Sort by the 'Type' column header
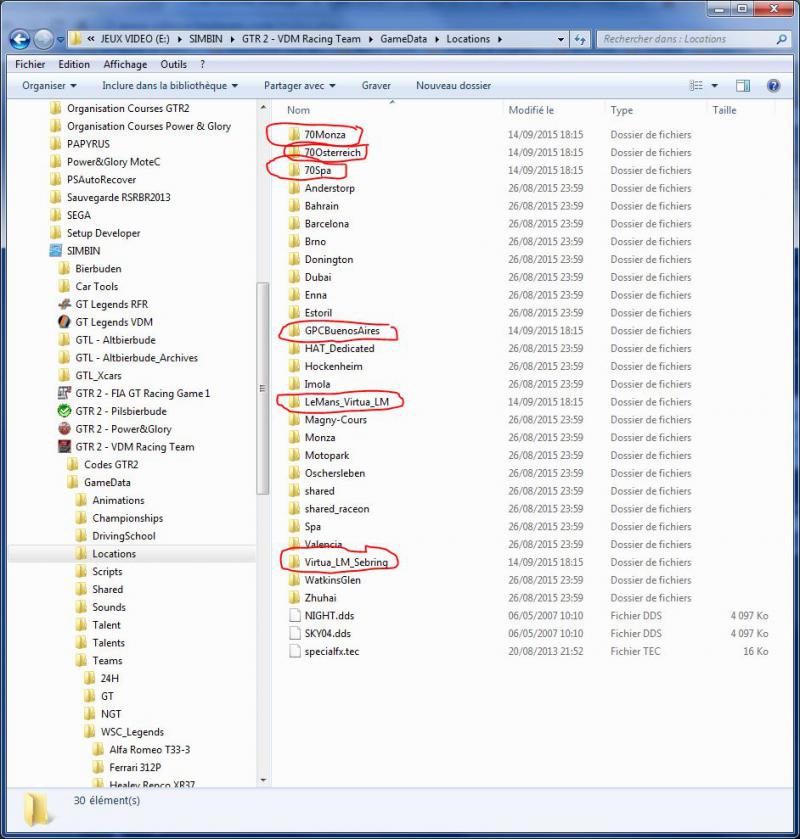800x839 pixels. 621,110
